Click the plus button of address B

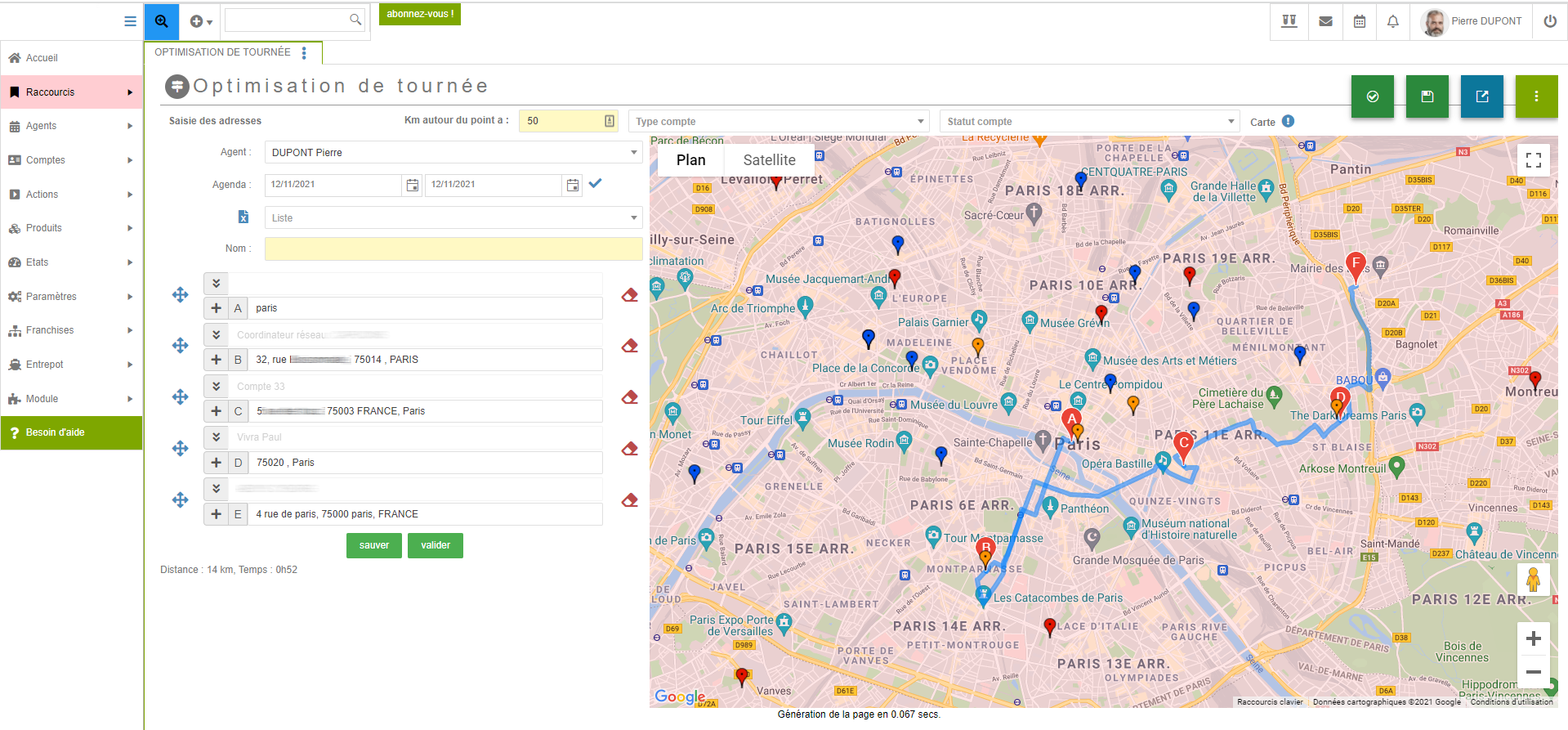tap(217, 360)
